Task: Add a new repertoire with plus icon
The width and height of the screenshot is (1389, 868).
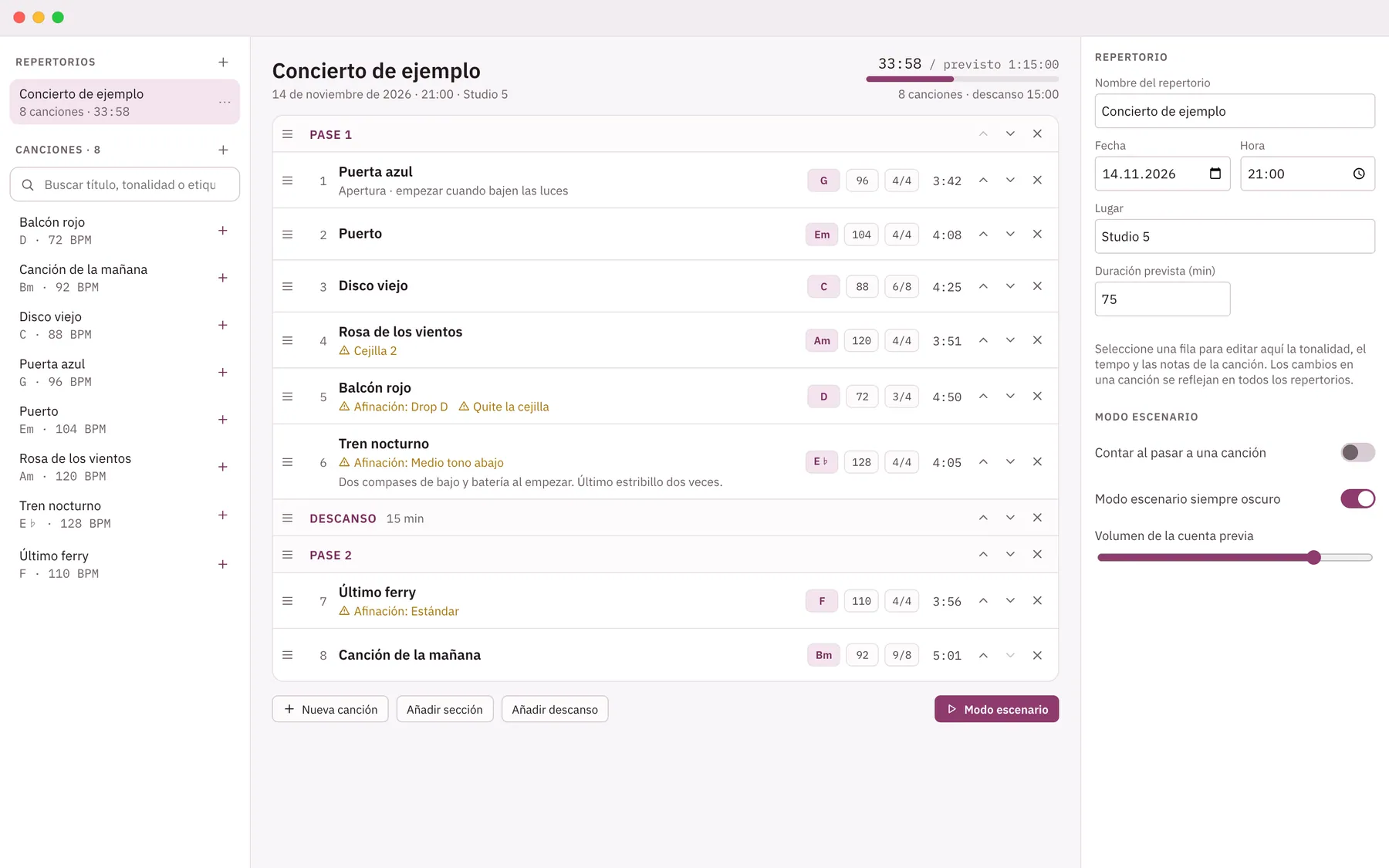Action: [223, 62]
